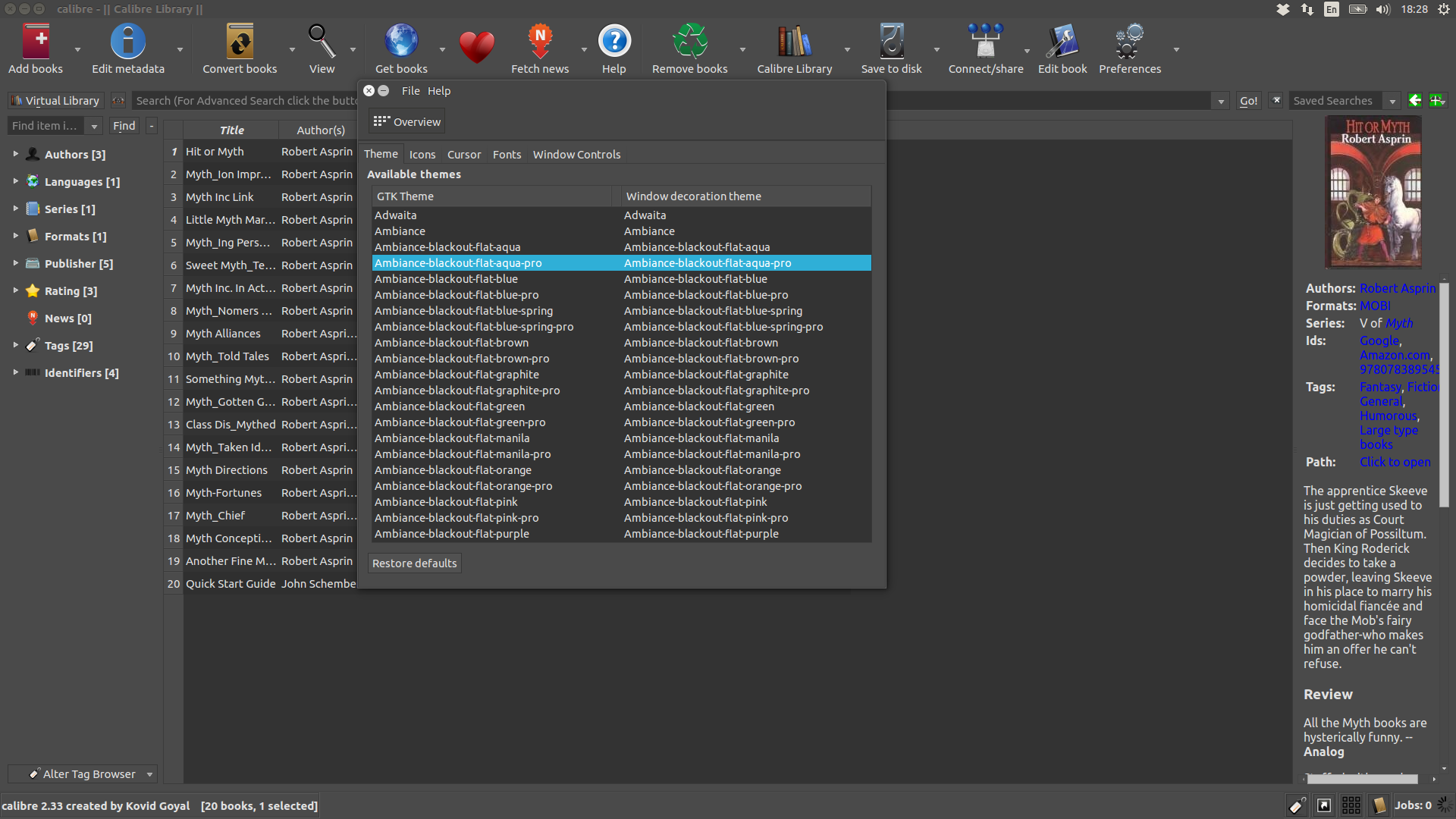The height and width of the screenshot is (819, 1456).
Task: Toggle the Tag Browser panel button
Action: click(x=1297, y=805)
